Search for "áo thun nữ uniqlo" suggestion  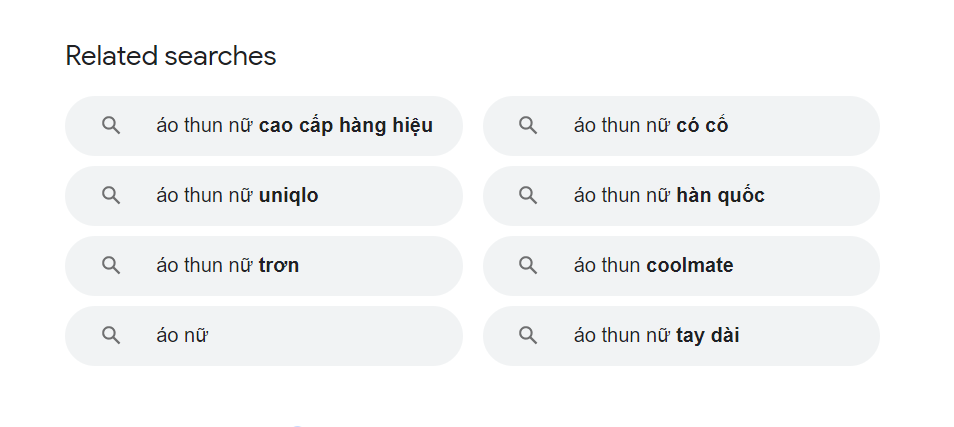(x=237, y=196)
